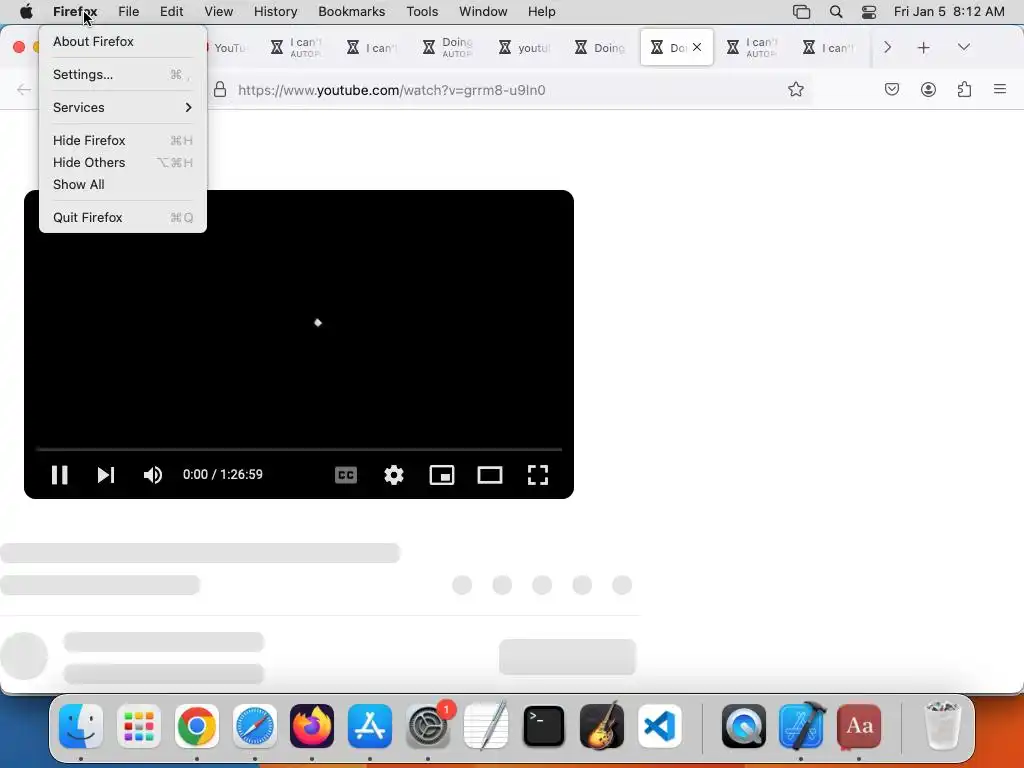Screen dimensions: 1024x768
Task: Open Launchpad from the Dock
Action: pyautogui.click(x=138, y=726)
